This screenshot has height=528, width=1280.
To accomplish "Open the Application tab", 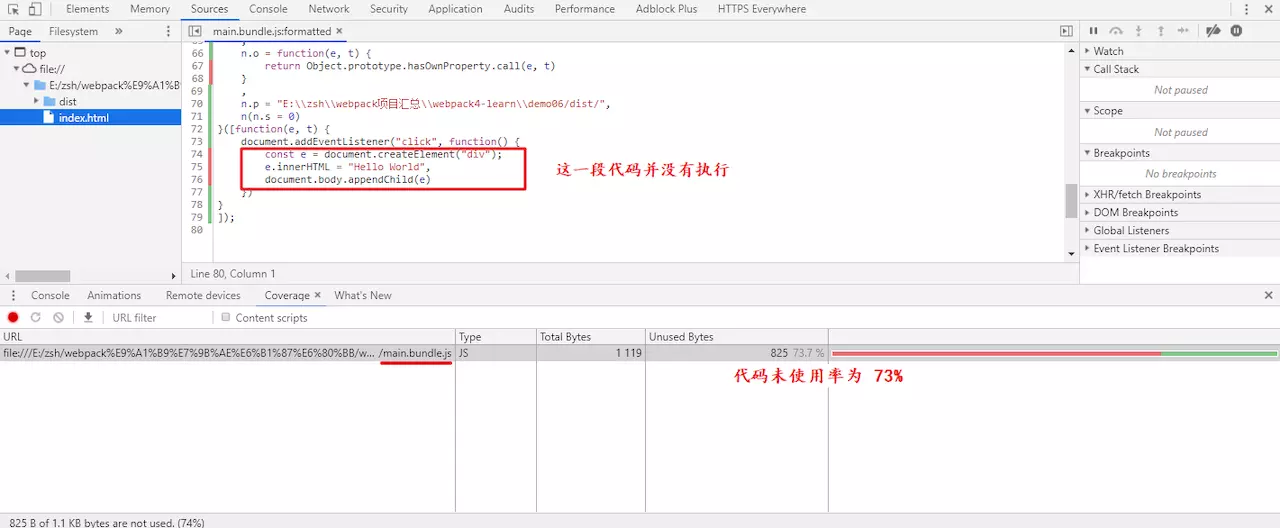I will click(x=455, y=9).
